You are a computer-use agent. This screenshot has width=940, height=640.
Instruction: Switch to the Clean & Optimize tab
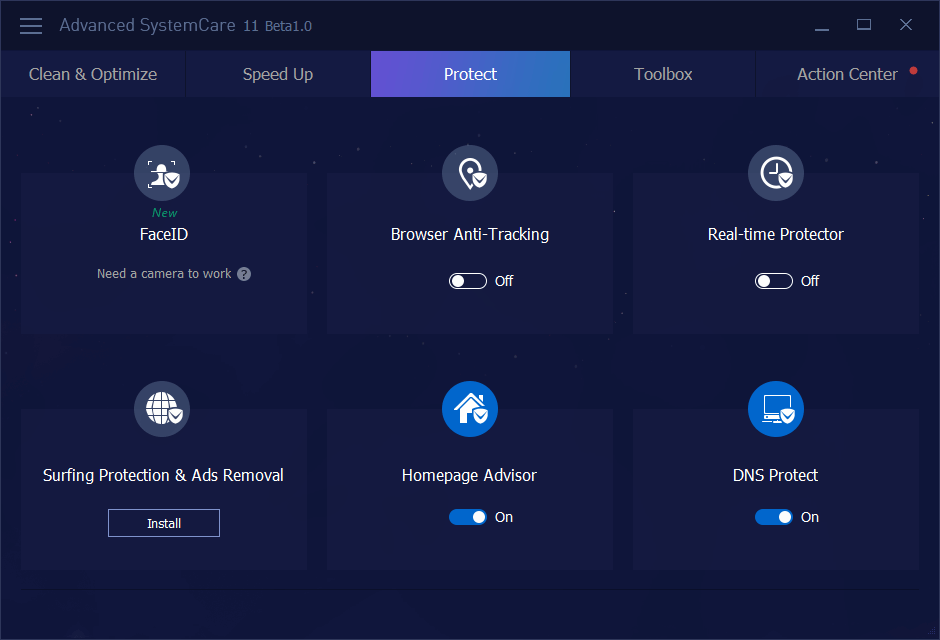coord(93,74)
